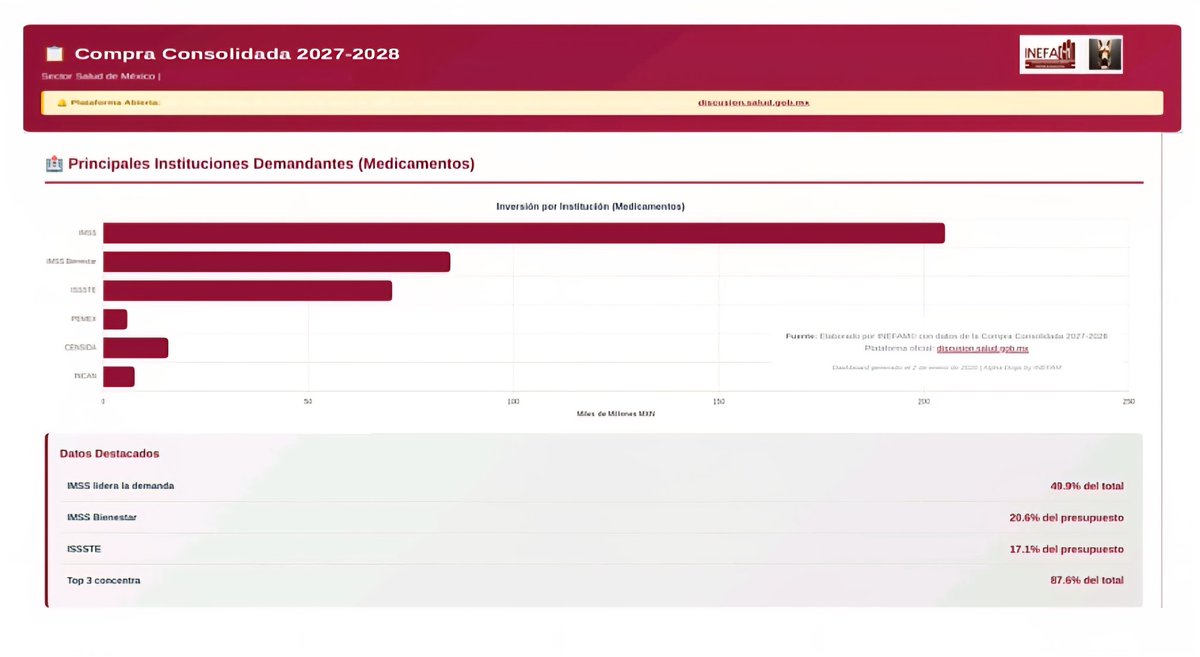Open Plataforma oficial discusion.salud.gob.mx link under chart
The width and height of the screenshot is (1200, 657).
982,348
